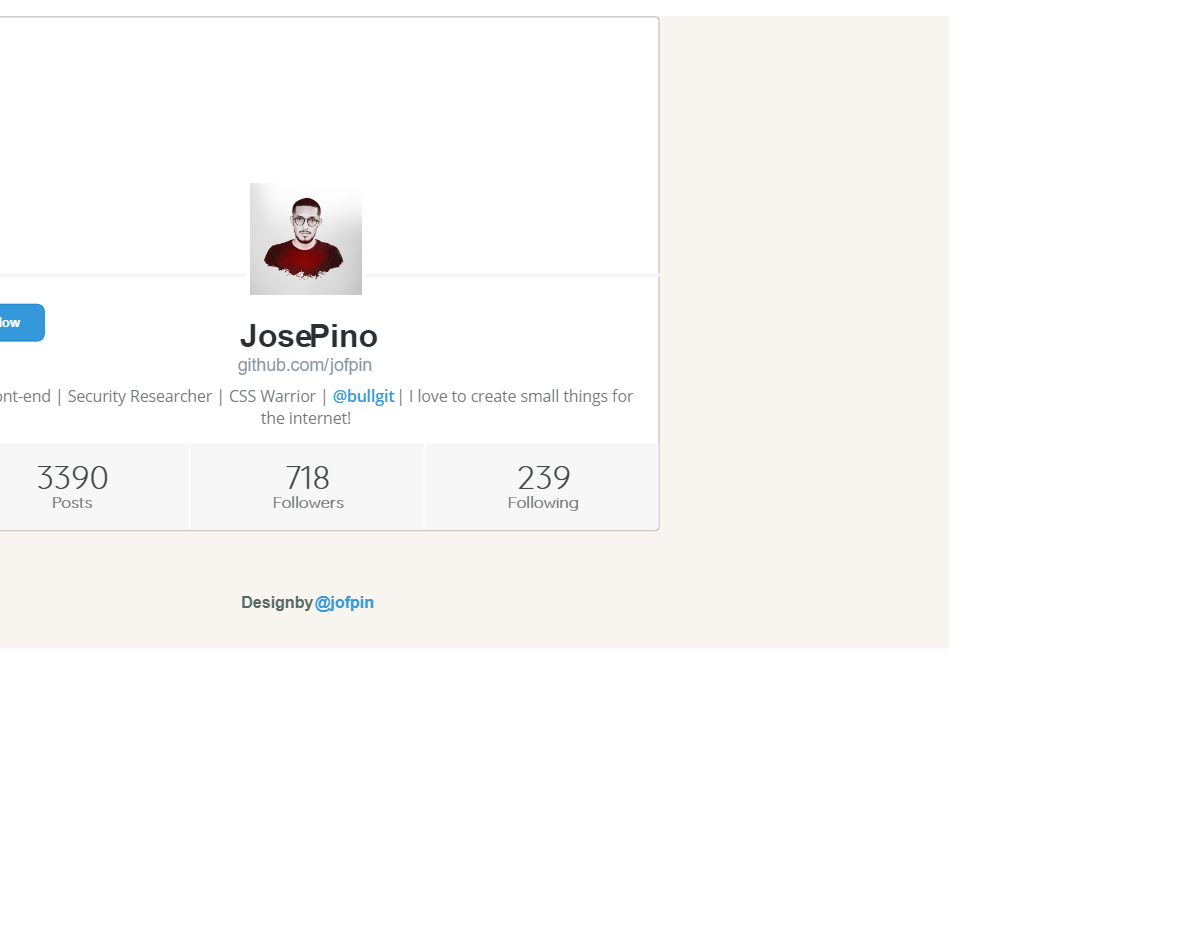
Task: Select the Posts label
Action: click(x=72, y=503)
